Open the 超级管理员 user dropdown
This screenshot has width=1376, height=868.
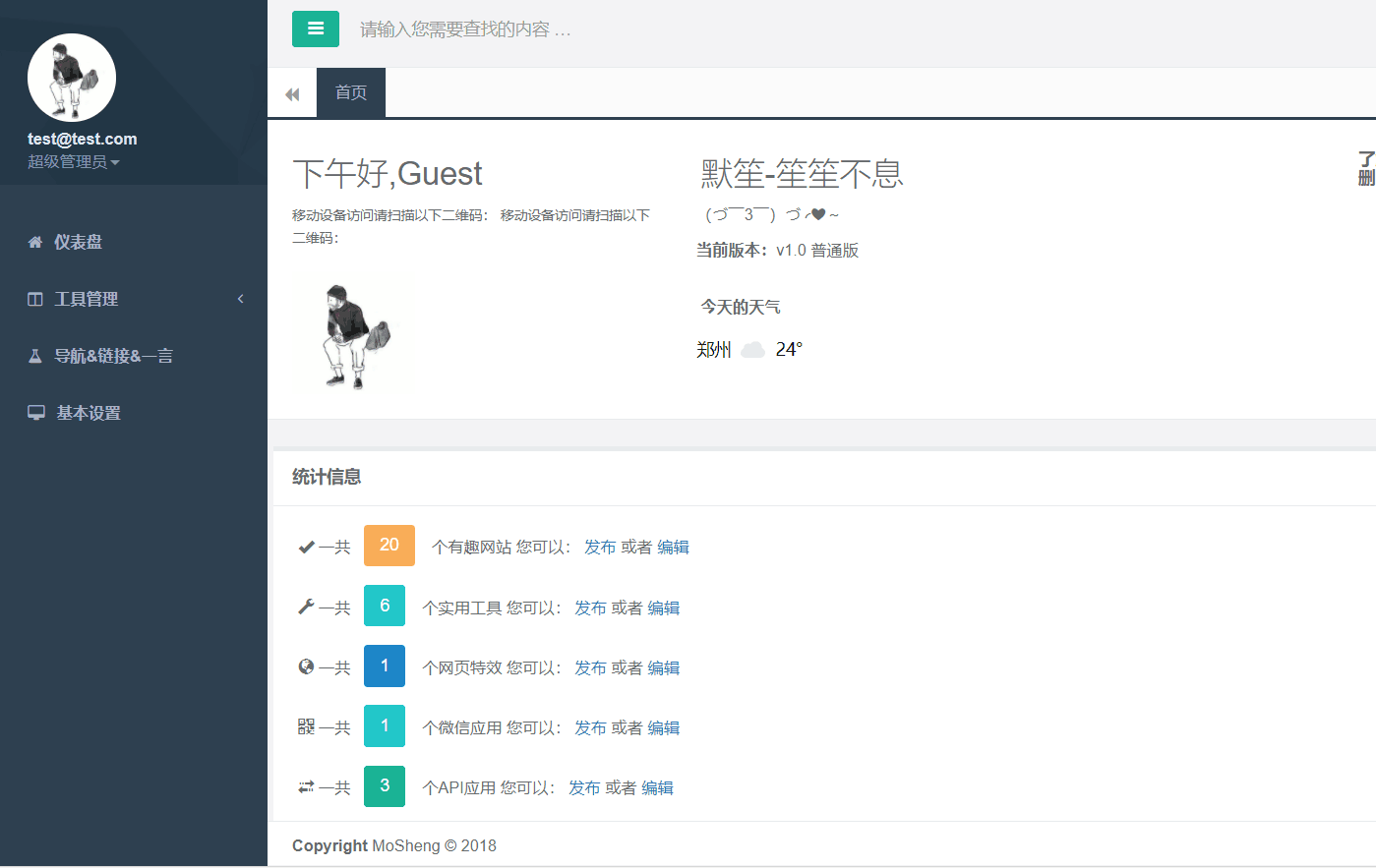click(x=74, y=162)
